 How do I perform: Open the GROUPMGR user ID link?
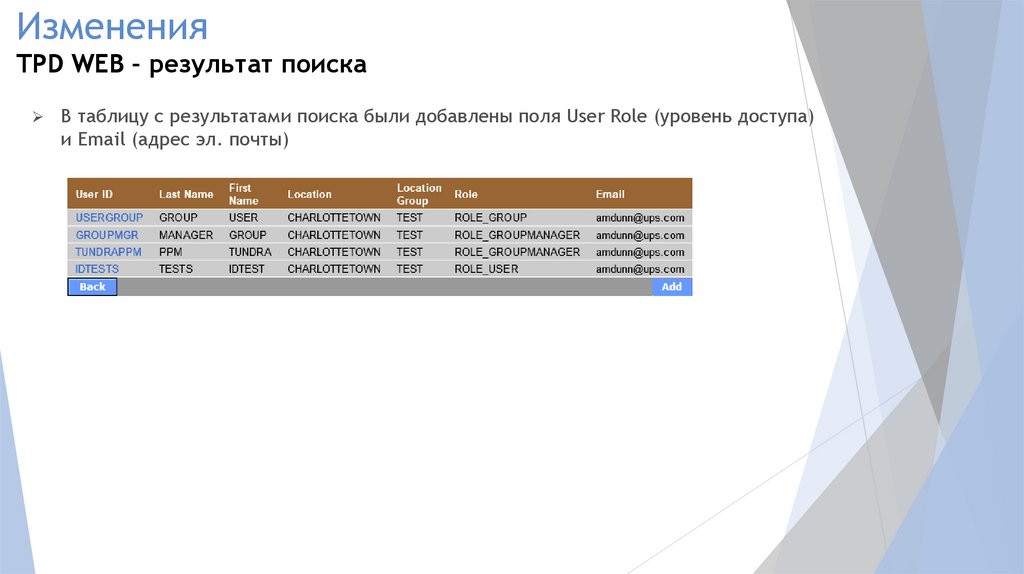point(106,235)
